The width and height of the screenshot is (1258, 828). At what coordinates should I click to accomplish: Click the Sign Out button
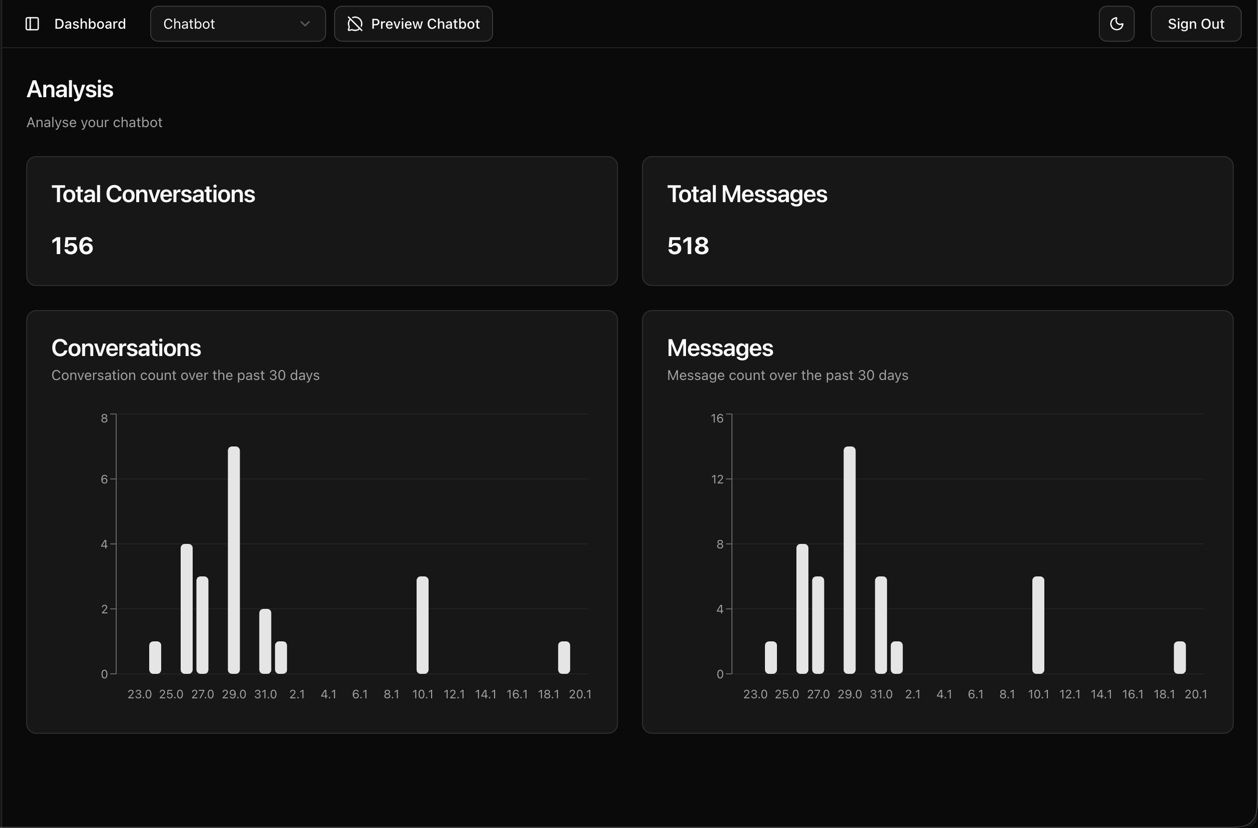tap(1196, 24)
